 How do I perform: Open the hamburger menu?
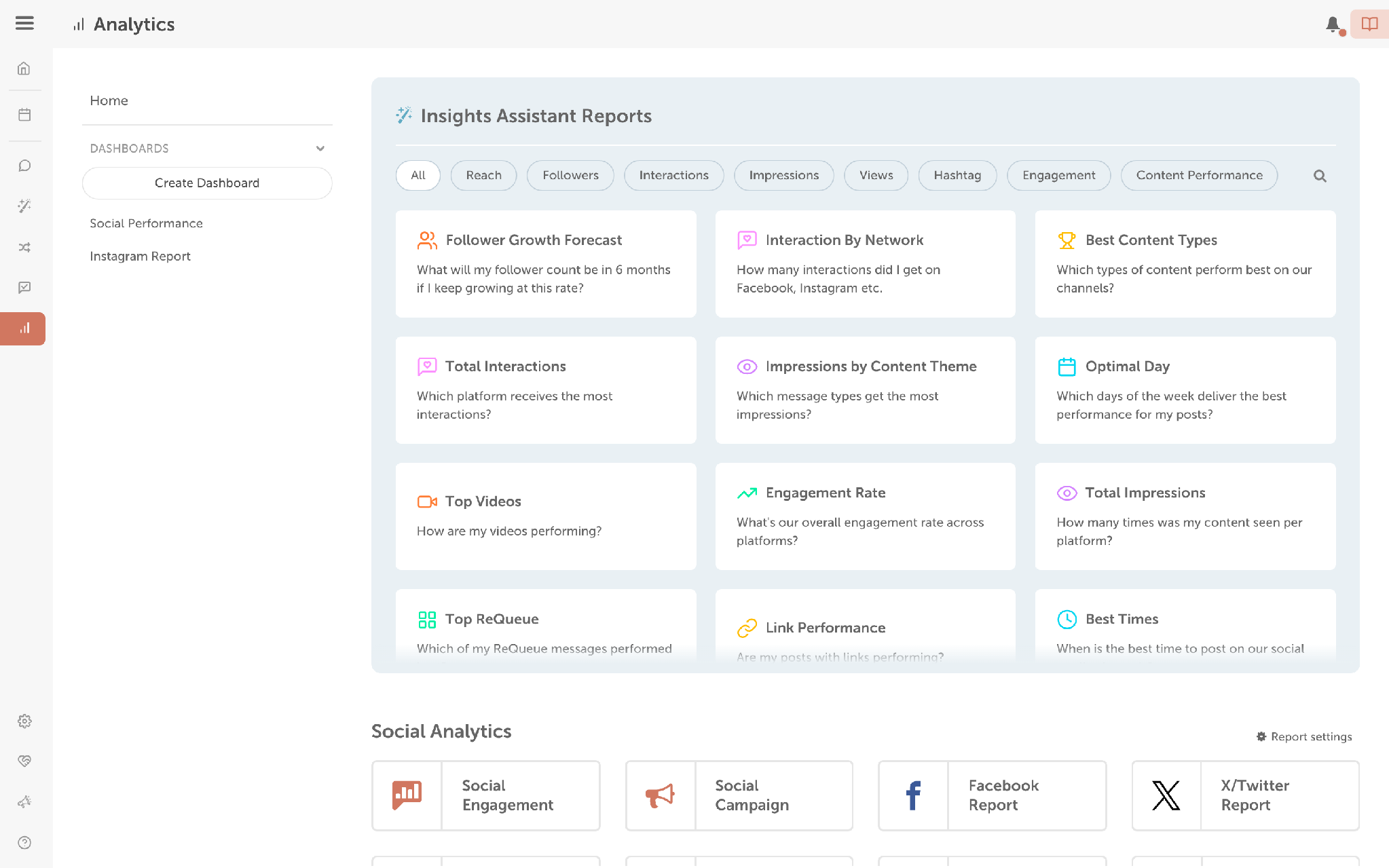click(24, 23)
